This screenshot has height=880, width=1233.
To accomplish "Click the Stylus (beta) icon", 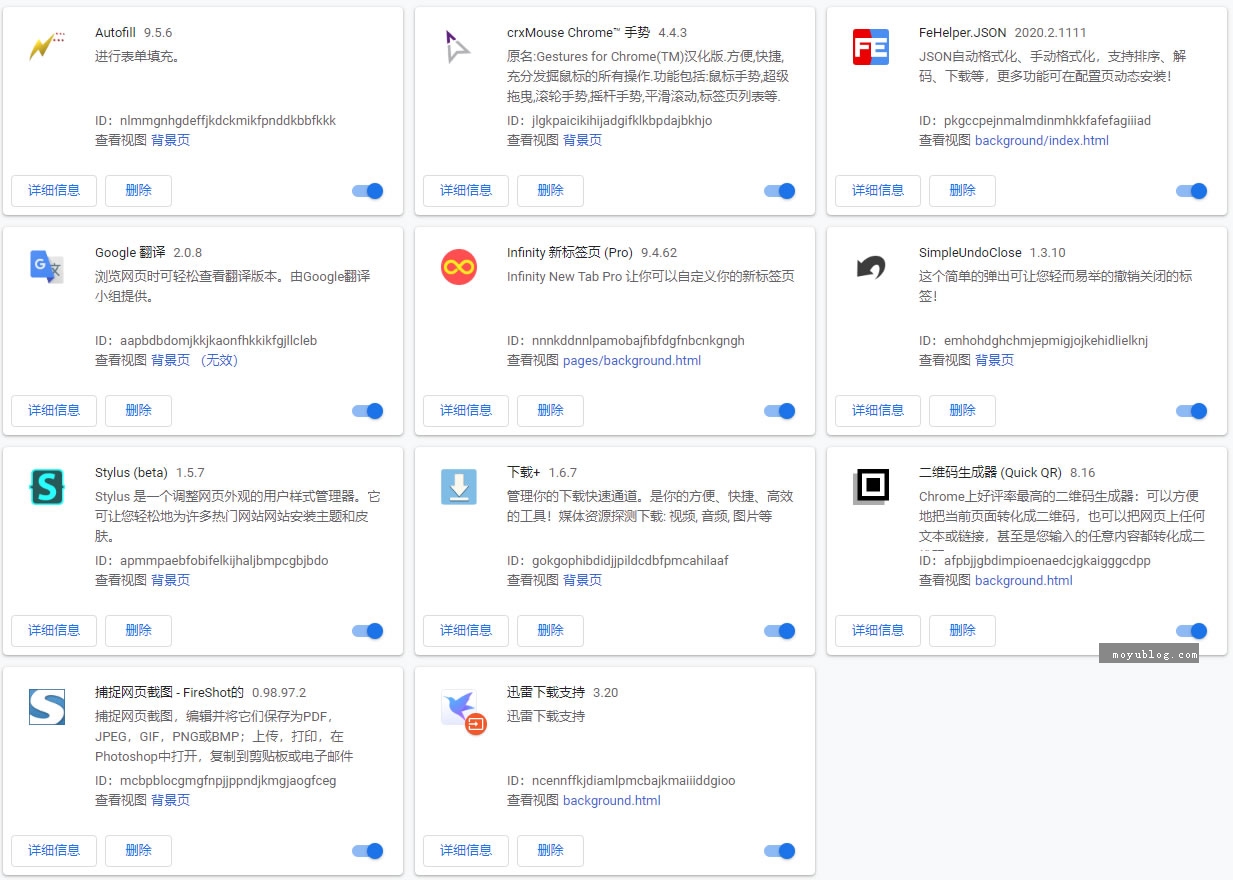I will click(47, 487).
